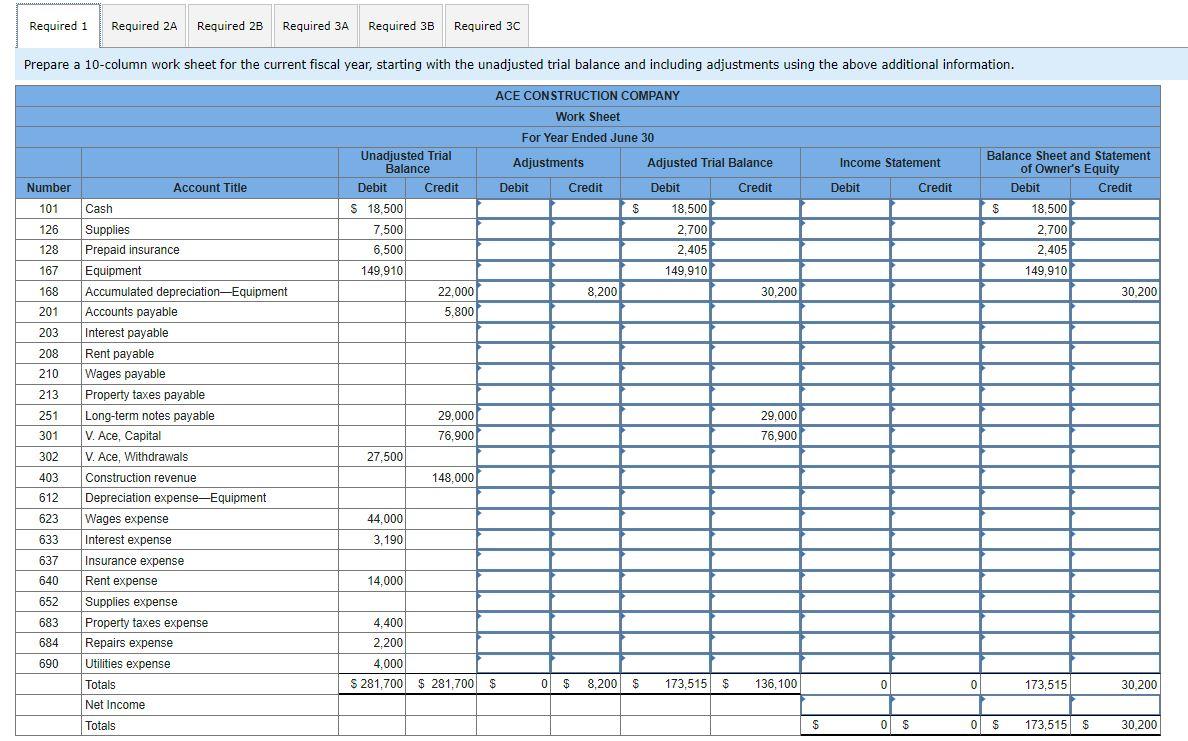Image resolution: width=1188 pixels, height=741 pixels.
Task: Open the Required 2B tab
Action: point(227,26)
